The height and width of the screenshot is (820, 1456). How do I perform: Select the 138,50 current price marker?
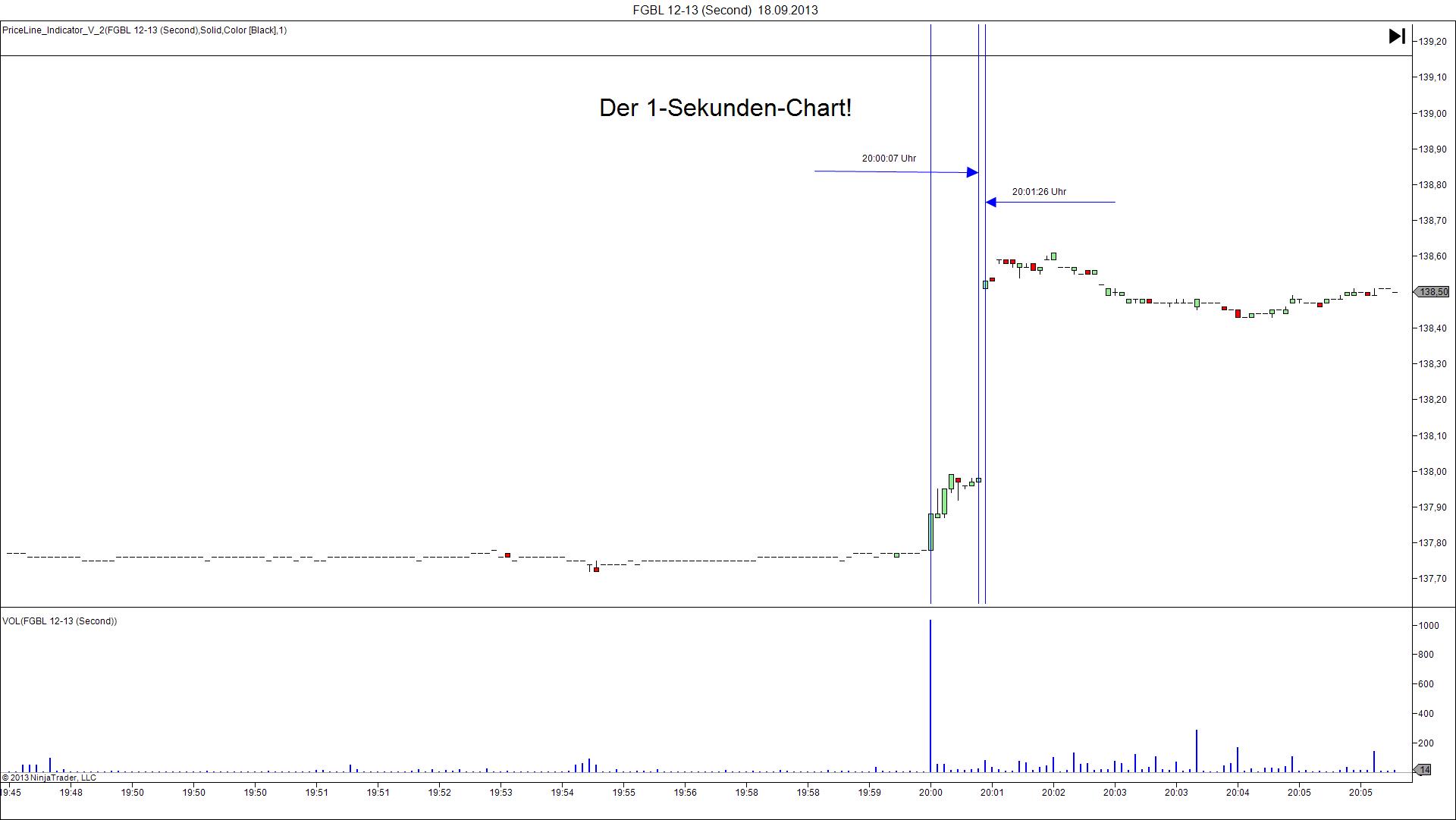1432,292
